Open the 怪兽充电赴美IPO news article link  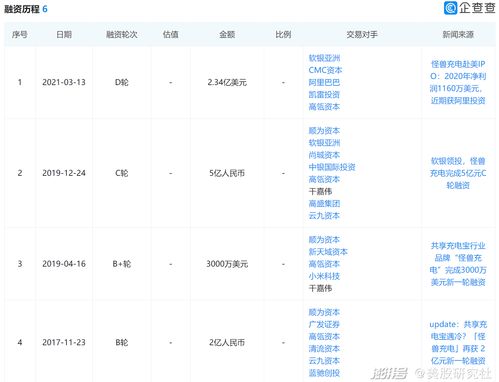(x=458, y=82)
